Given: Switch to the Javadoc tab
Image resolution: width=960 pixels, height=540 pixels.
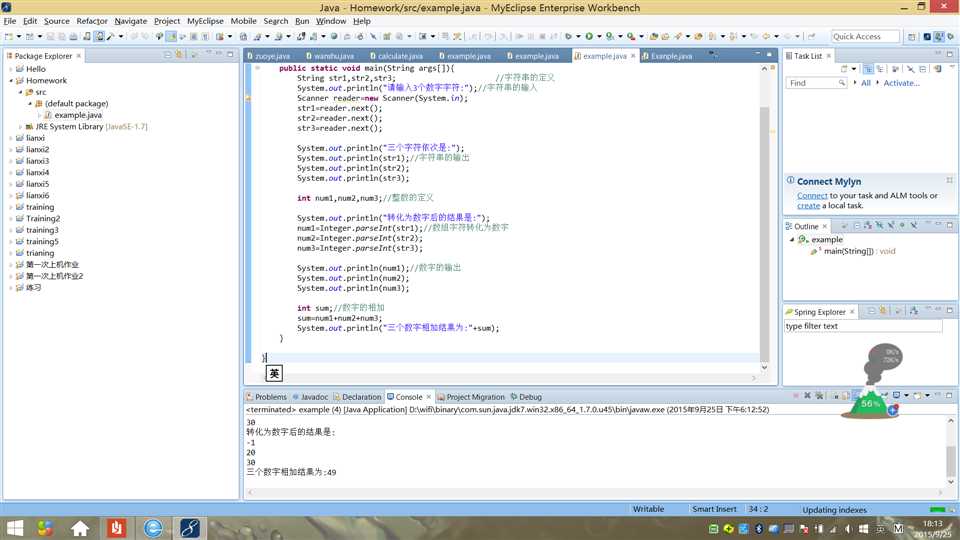Looking at the screenshot, I should pos(310,397).
